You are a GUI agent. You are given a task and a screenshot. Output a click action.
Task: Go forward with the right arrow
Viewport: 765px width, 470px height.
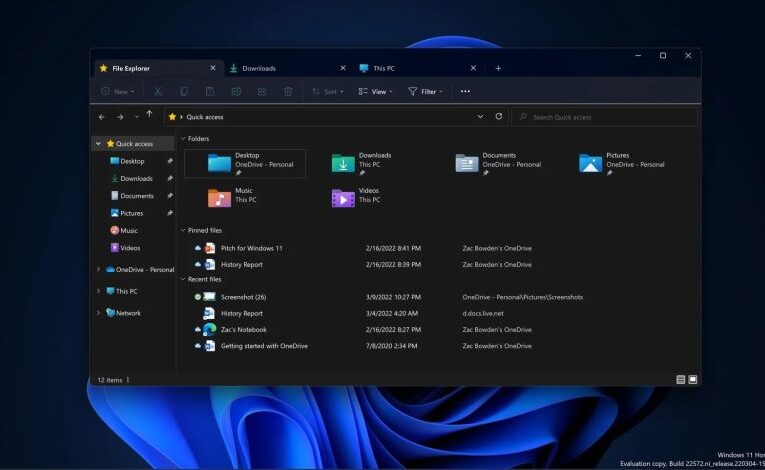coord(120,117)
